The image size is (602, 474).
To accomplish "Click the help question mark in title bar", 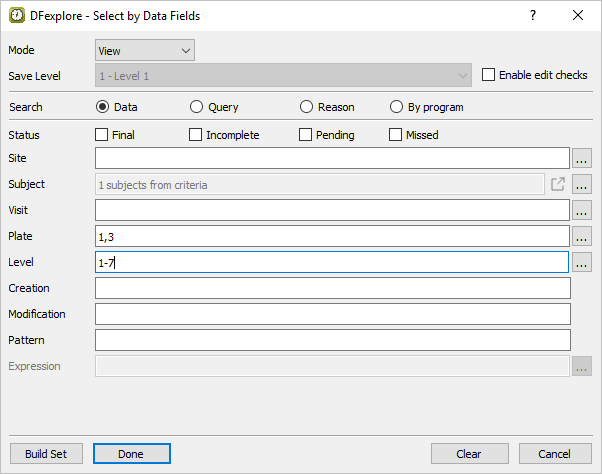I will (533, 15).
